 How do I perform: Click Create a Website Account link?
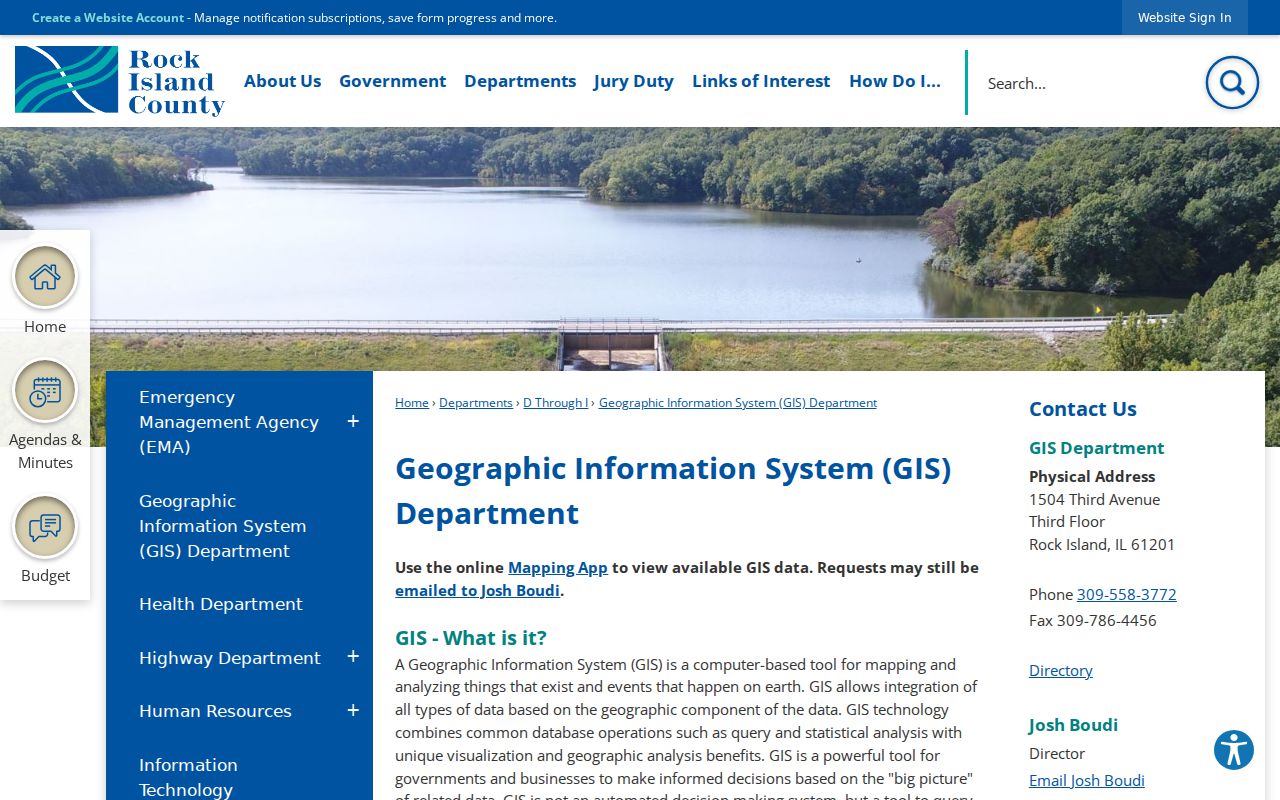(108, 18)
